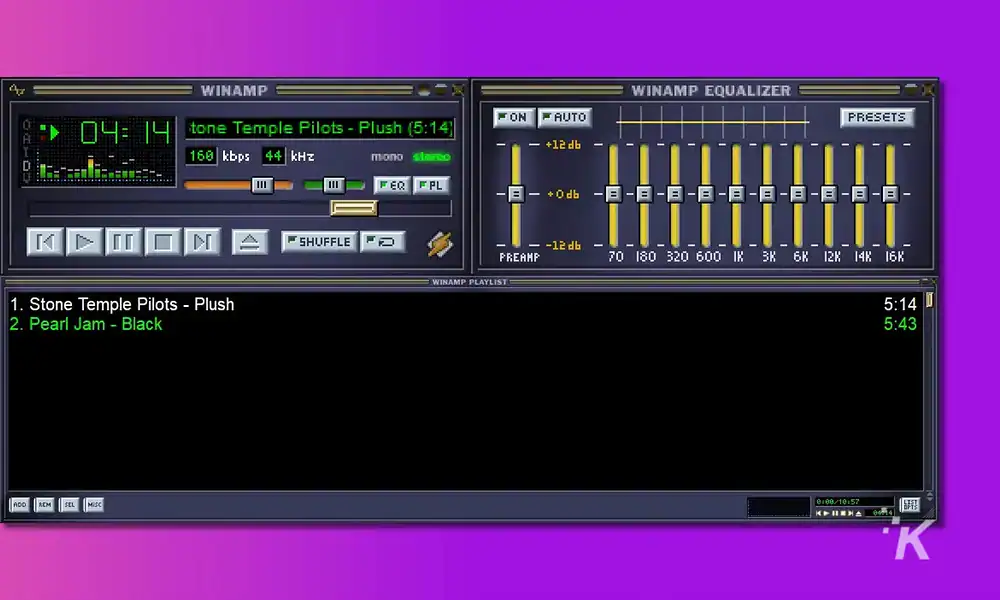The height and width of the screenshot is (600, 1000).
Task: Stop playback with the Stop icon
Action: pyautogui.click(x=163, y=242)
